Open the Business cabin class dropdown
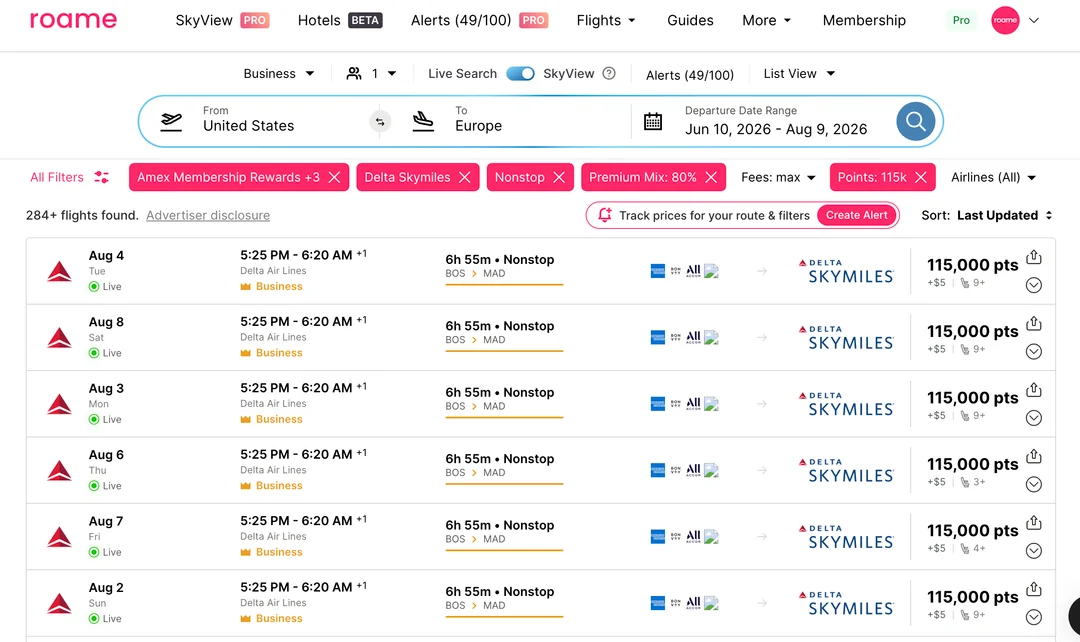Viewport: 1080px width, 642px height. pyautogui.click(x=278, y=73)
